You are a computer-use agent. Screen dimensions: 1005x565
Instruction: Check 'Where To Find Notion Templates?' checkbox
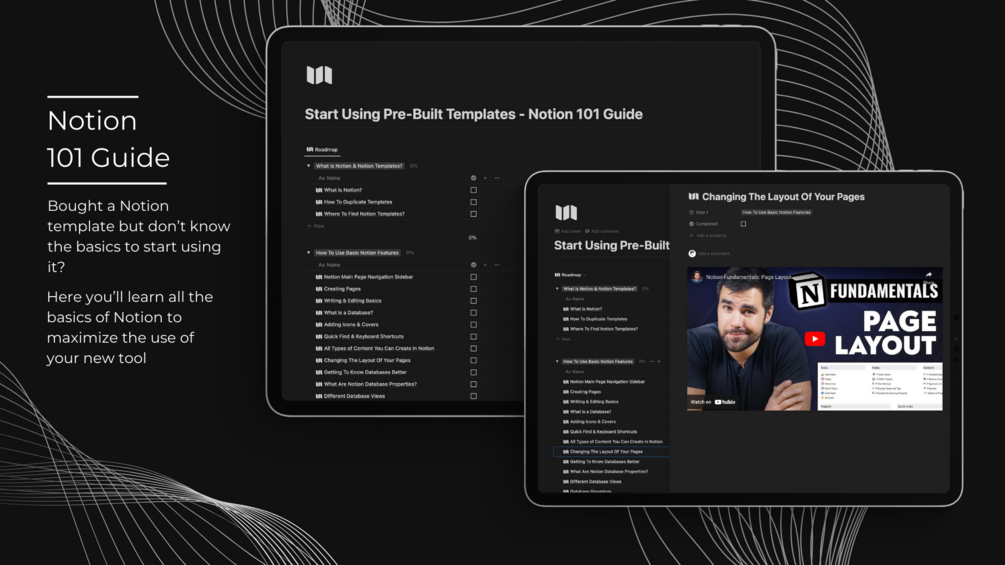[474, 214]
